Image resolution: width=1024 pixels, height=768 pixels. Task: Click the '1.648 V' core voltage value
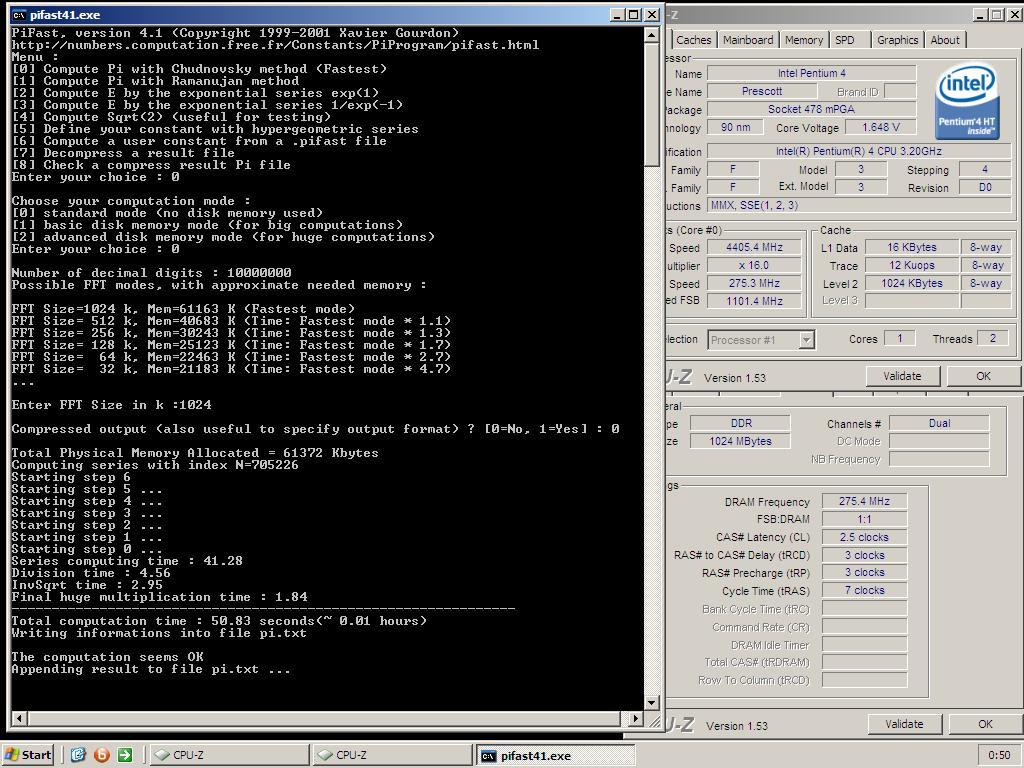click(880, 127)
